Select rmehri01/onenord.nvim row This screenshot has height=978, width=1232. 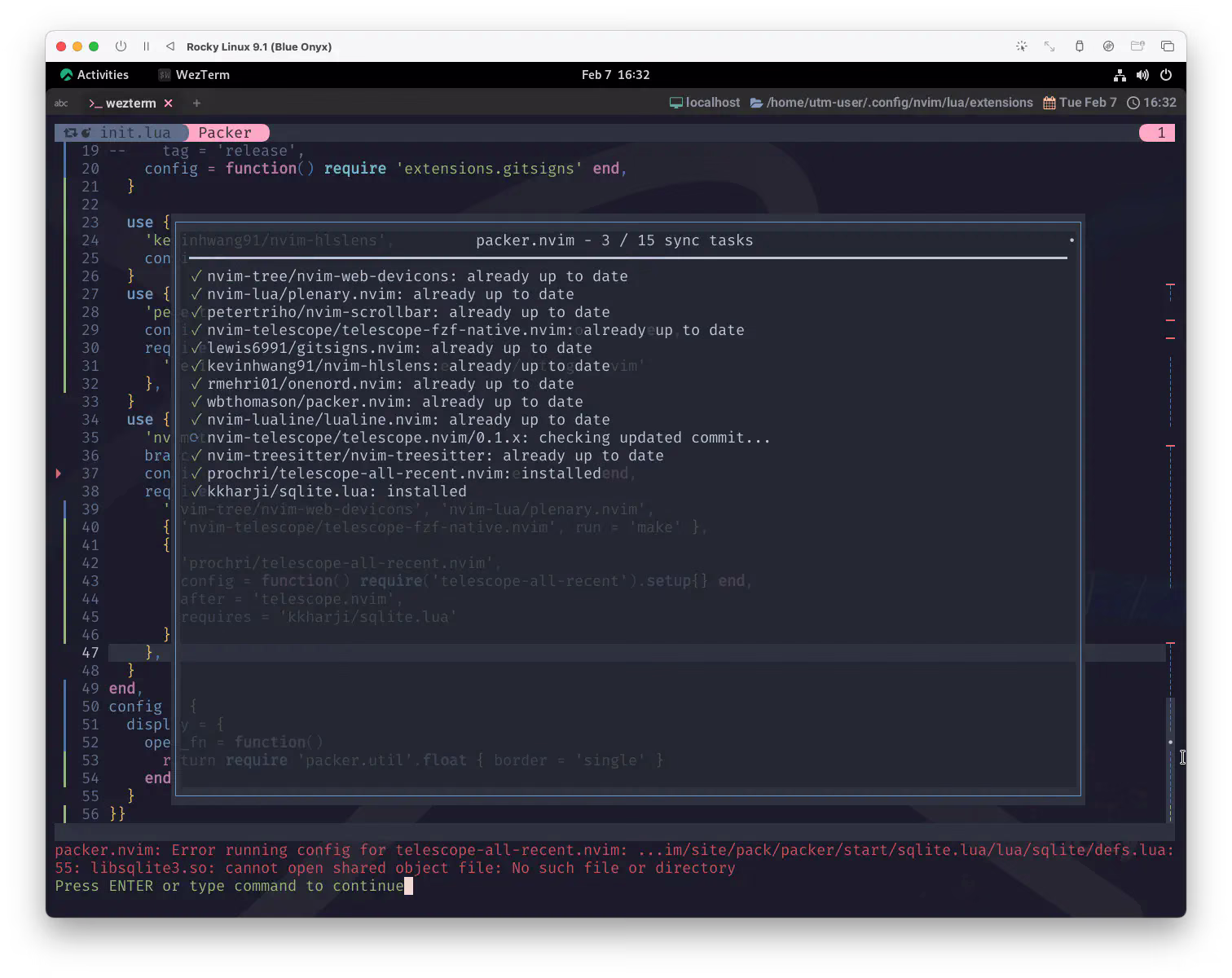pos(382,384)
